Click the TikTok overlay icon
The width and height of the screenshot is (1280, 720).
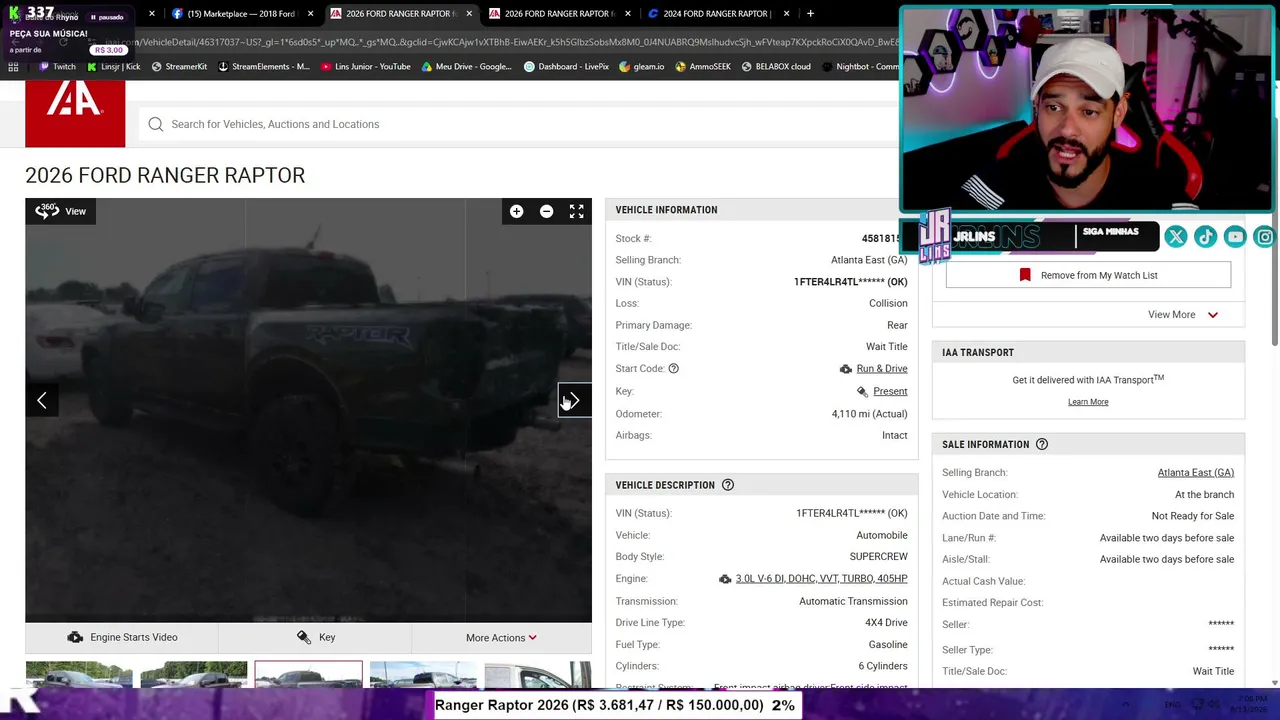[x=1206, y=237]
